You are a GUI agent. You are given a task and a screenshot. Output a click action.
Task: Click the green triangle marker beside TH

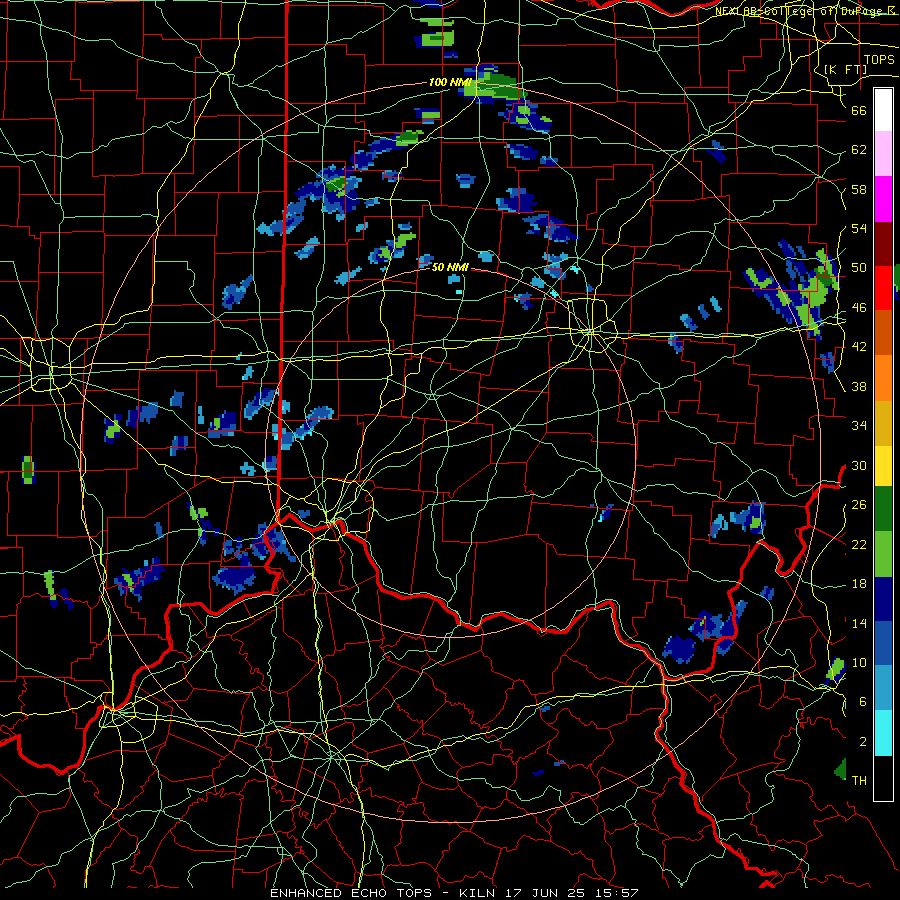pyautogui.click(x=840, y=769)
